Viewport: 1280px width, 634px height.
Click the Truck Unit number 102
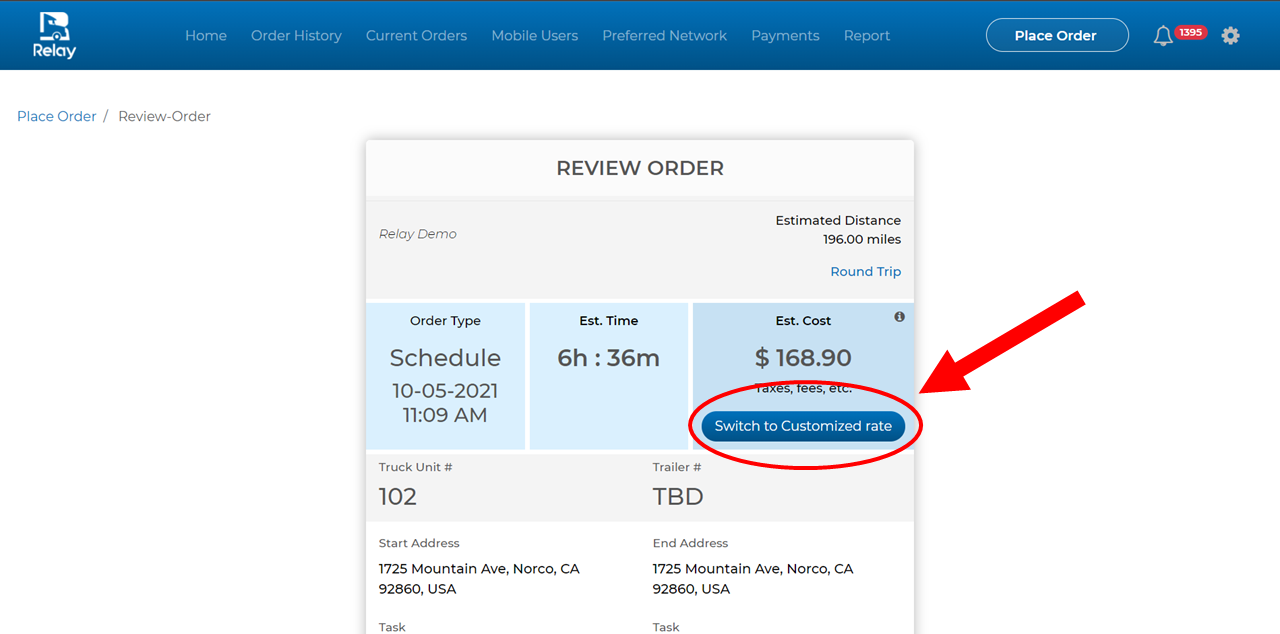pos(398,496)
